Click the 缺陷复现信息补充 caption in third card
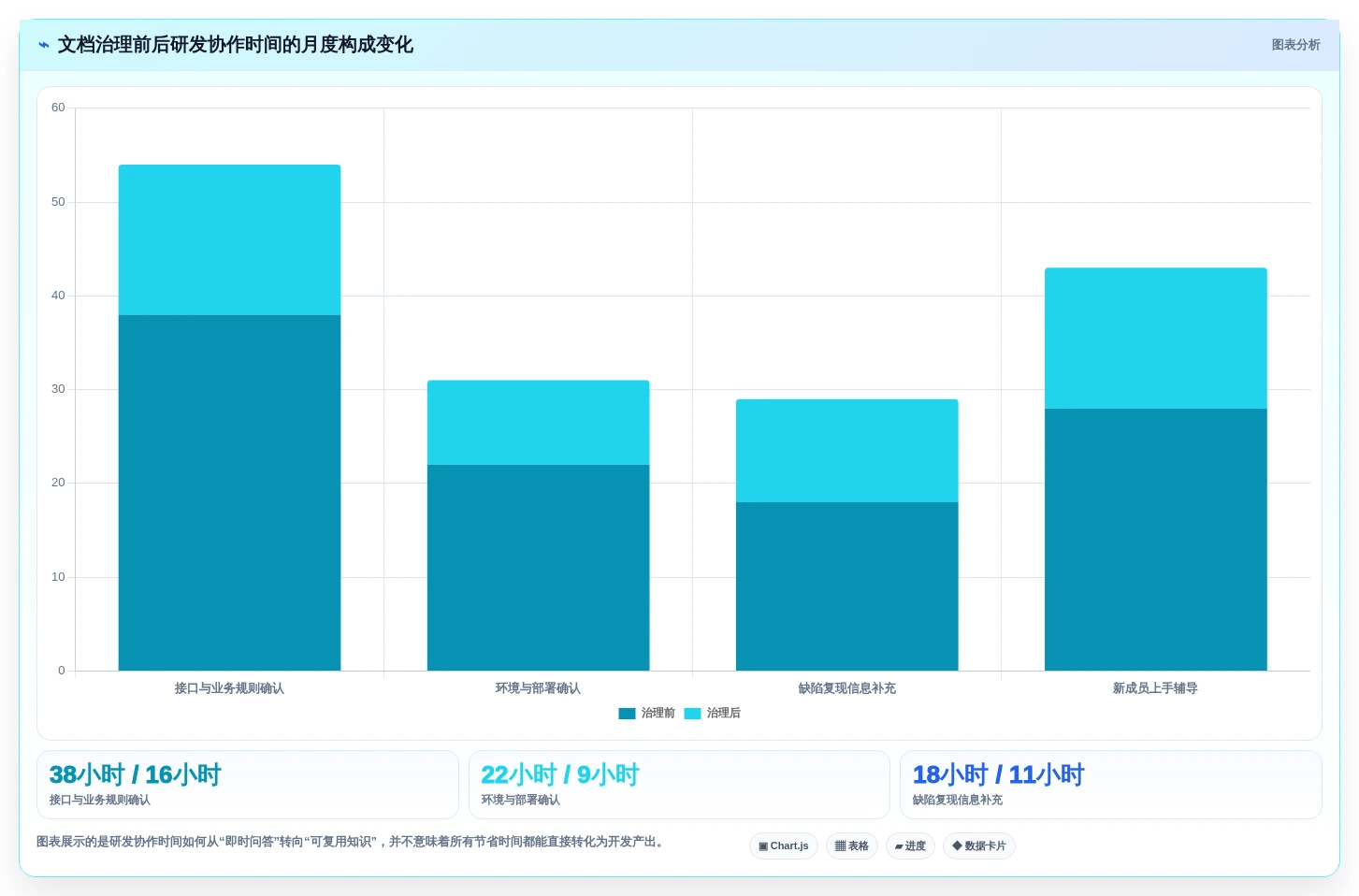Screen dimensions: 1359x896 957,801
